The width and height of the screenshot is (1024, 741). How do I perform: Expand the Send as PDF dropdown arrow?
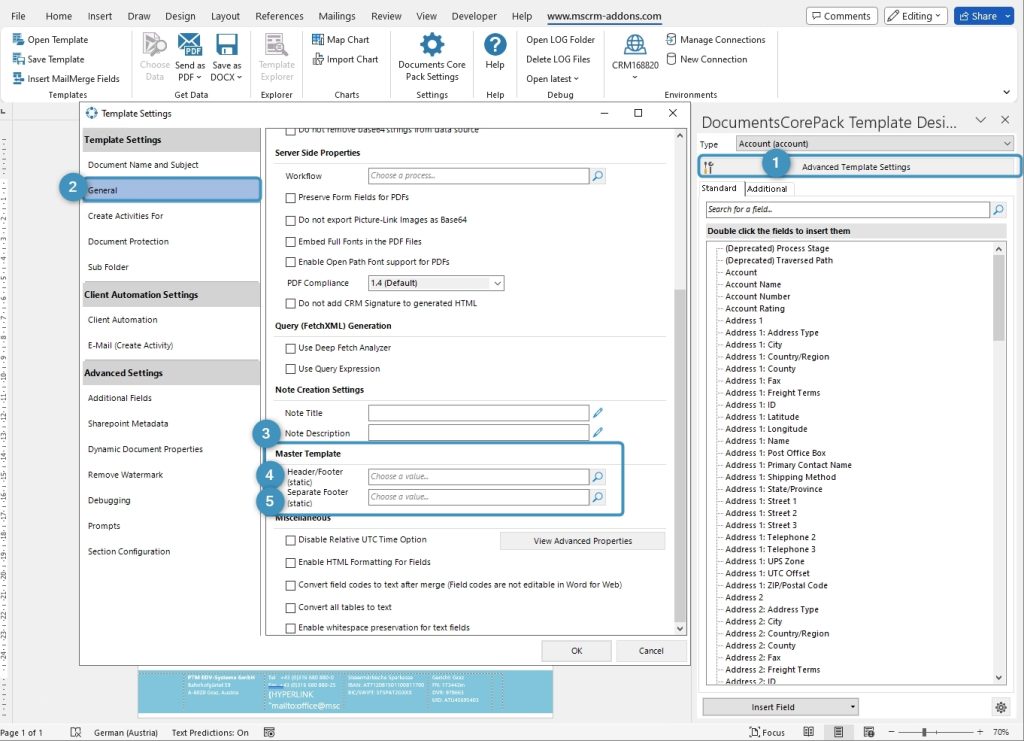[199, 77]
